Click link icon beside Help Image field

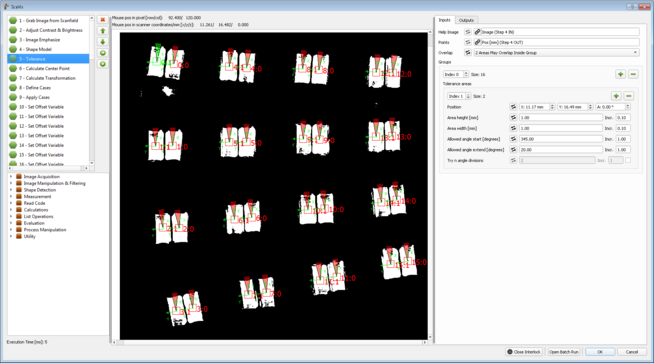pos(478,32)
